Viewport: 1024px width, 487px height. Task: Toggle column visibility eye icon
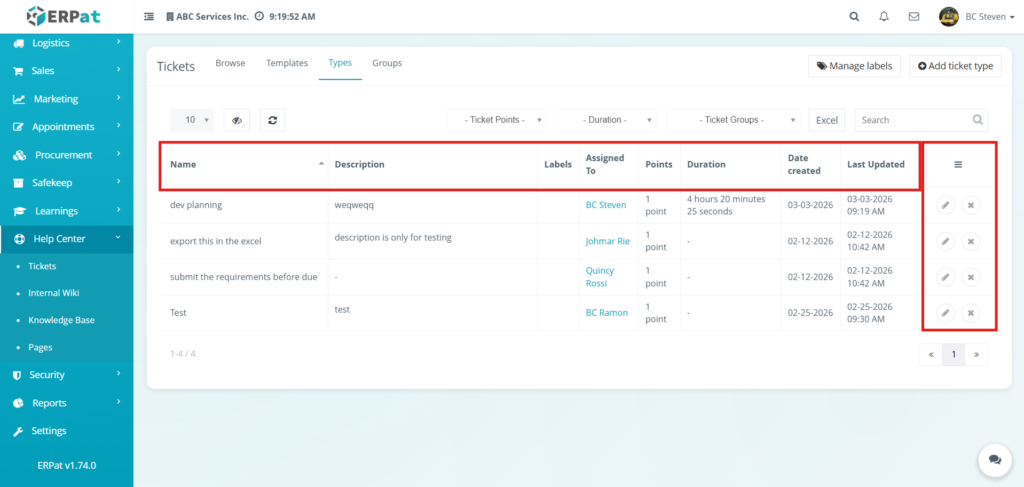click(236, 120)
